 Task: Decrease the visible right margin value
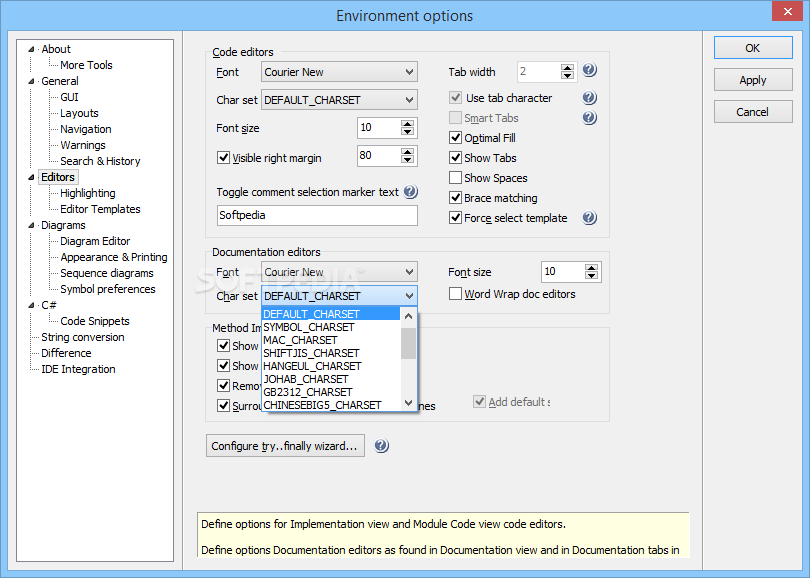(407, 160)
